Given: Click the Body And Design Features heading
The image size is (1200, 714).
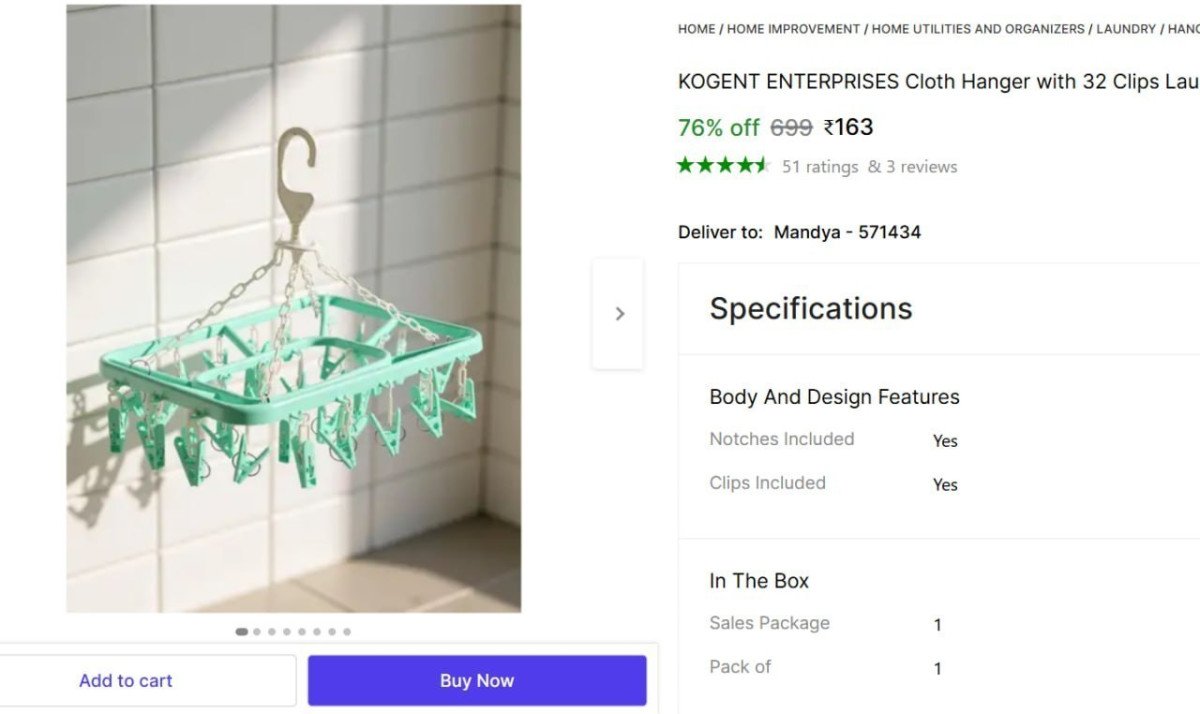Looking at the screenshot, I should (x=834, y=397).
